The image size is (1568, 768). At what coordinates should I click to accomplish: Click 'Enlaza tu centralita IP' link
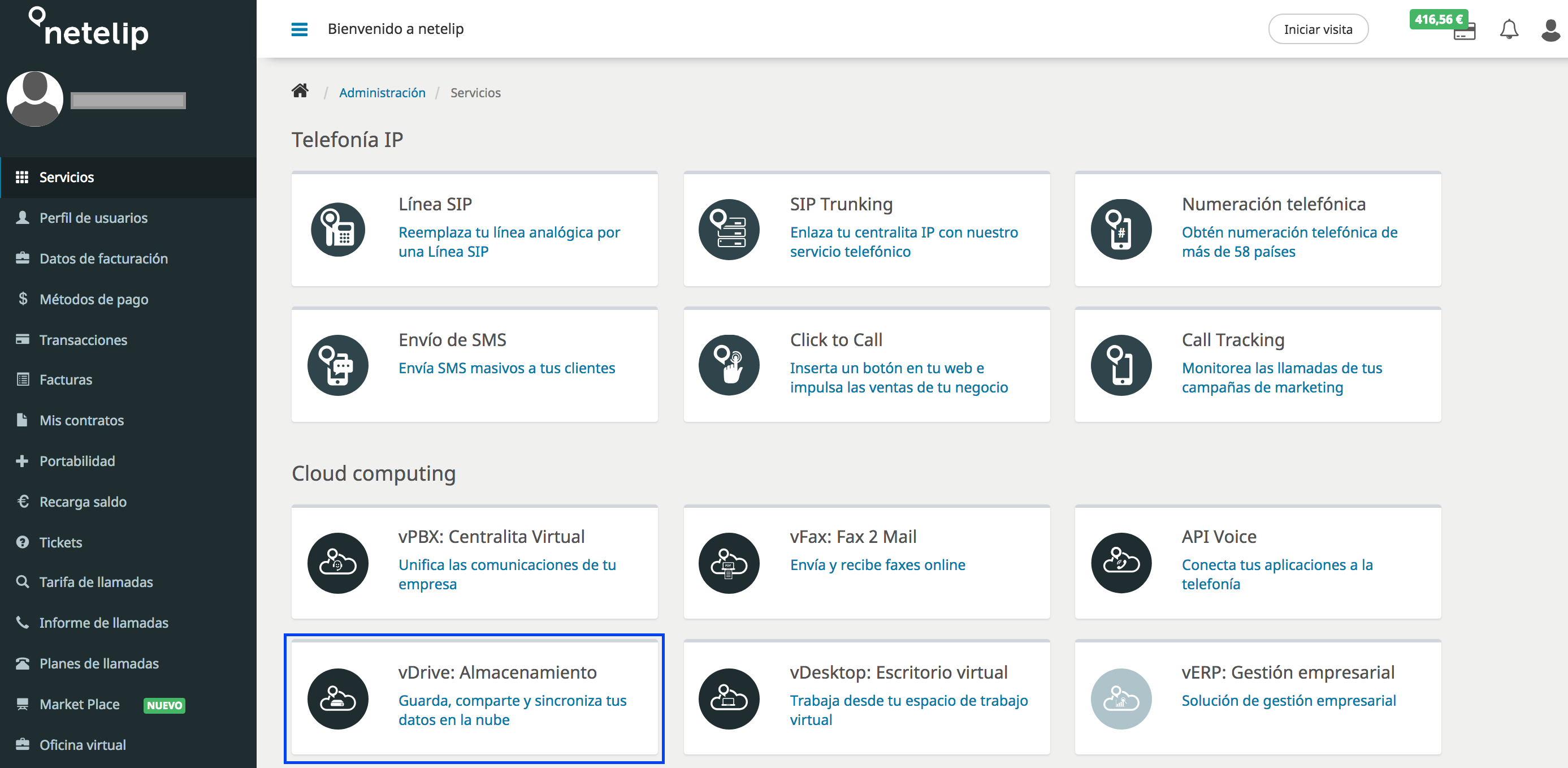(903, 242)
